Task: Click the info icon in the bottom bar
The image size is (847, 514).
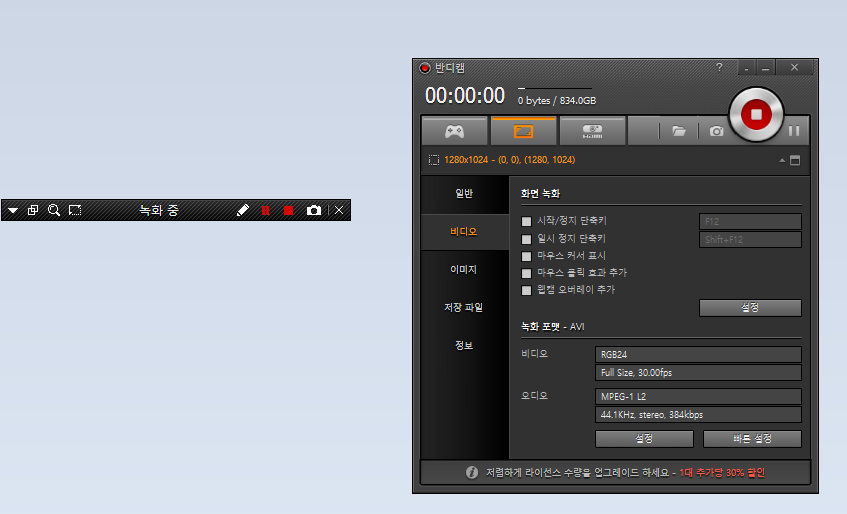Action: point(472,472)
